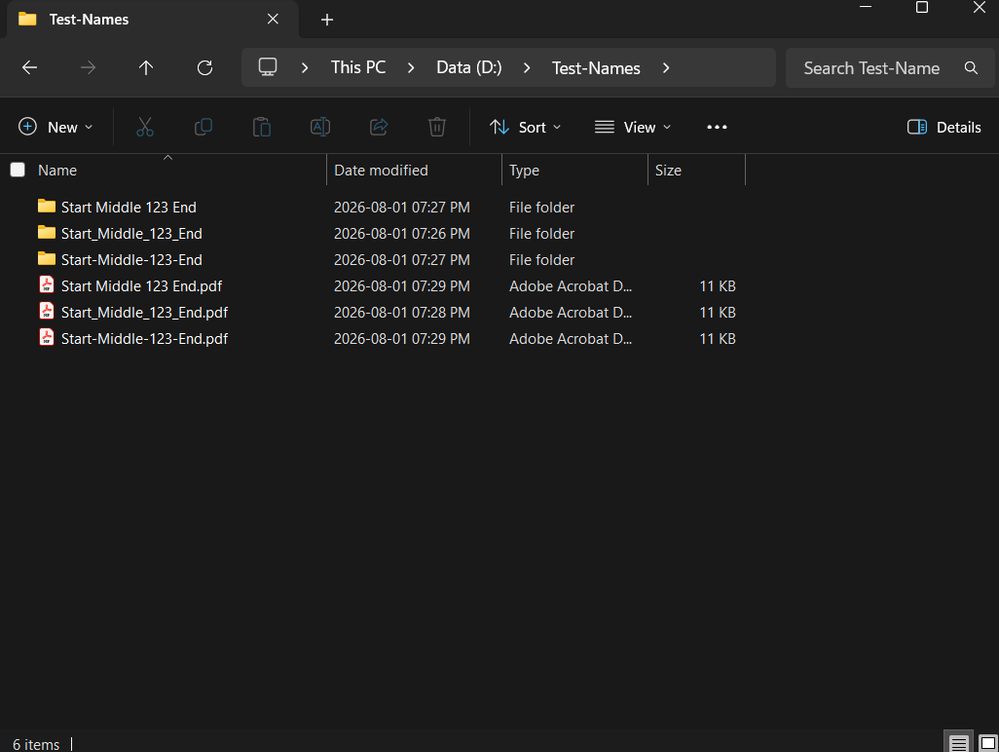Click the Rename icon in toolbar
Screen dimensions: 999x752
pos(320,127)
